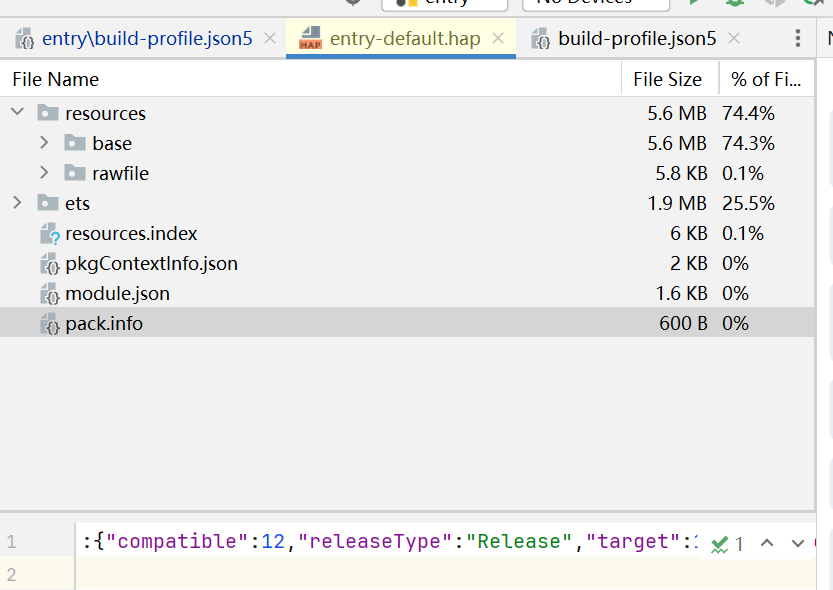The image size is (833, 590).
Task: Sort by the File Size column header
Action: (x=667, y=79)
